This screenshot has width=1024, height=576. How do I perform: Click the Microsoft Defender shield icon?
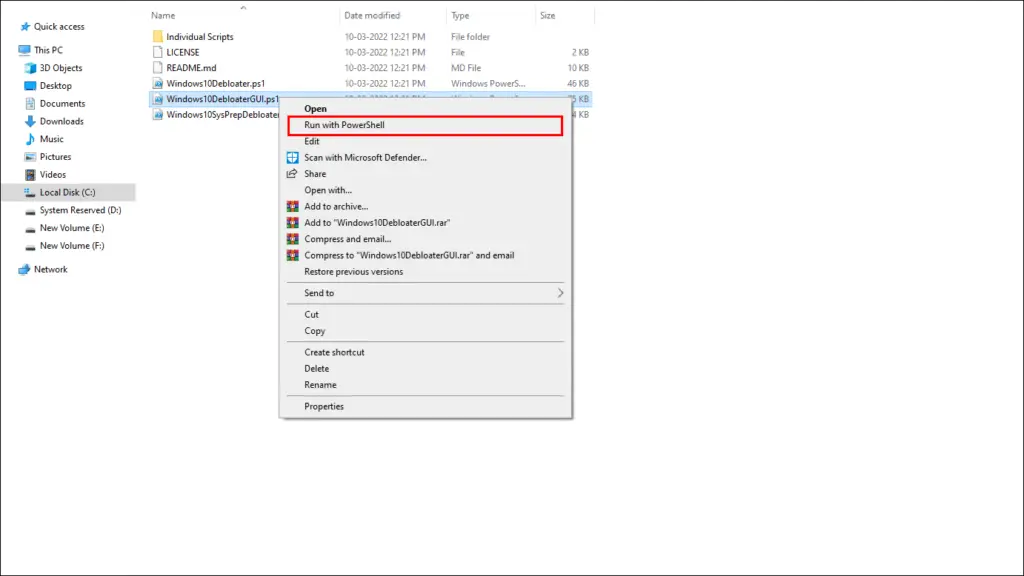point(293,157)
